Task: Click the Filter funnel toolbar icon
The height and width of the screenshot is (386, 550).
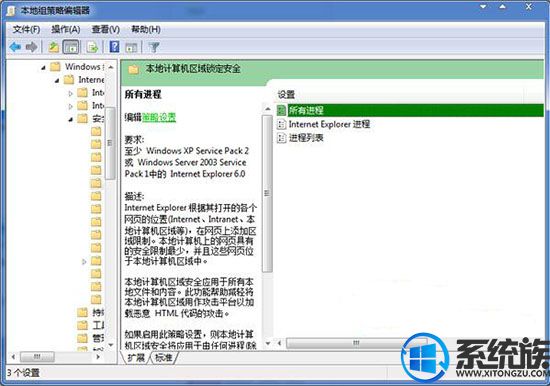Action: coord(154,47)
